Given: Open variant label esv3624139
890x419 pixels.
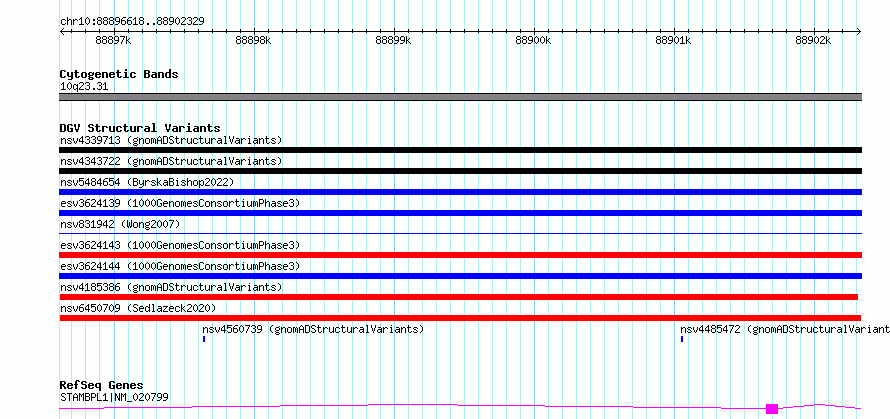Looking at the screenshot, I should point(180,203).
